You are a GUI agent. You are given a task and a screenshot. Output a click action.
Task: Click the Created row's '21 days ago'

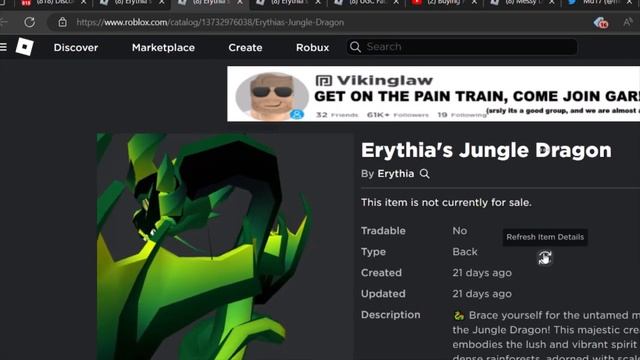coord(482,273)
